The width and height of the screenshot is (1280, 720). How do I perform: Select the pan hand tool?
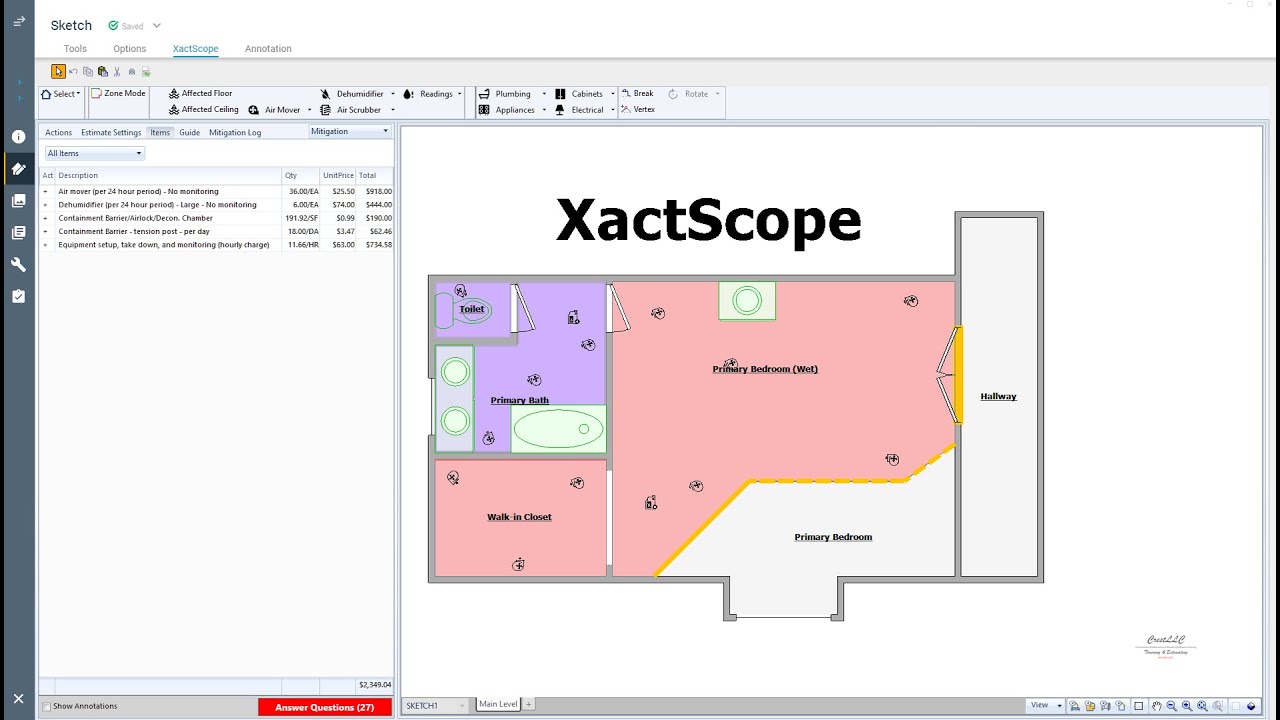point(1156,706)
